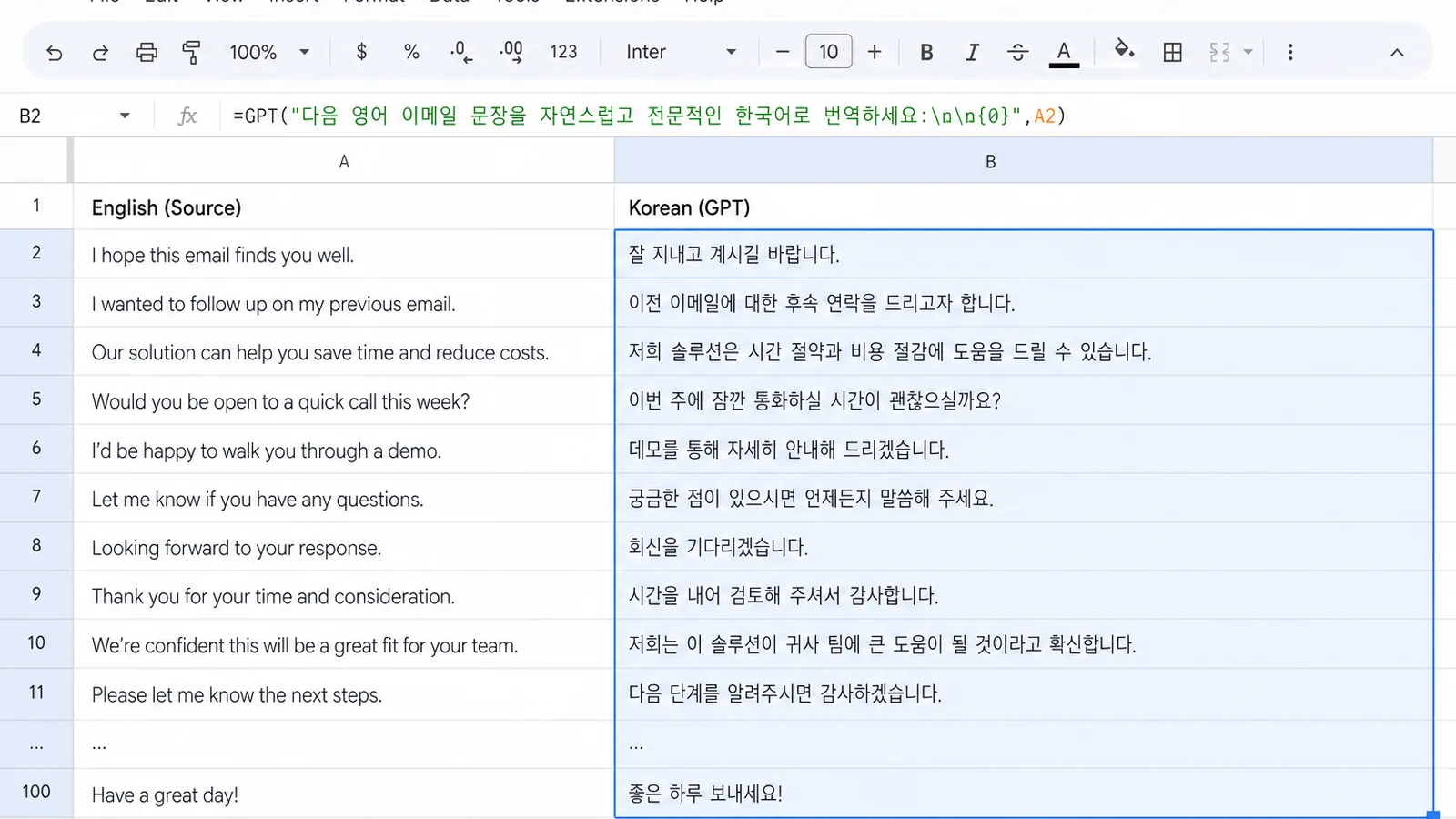Viewport: 1456px width, 819px height.
Task: Decrease font size with minus button
Action: coord(783,52)
